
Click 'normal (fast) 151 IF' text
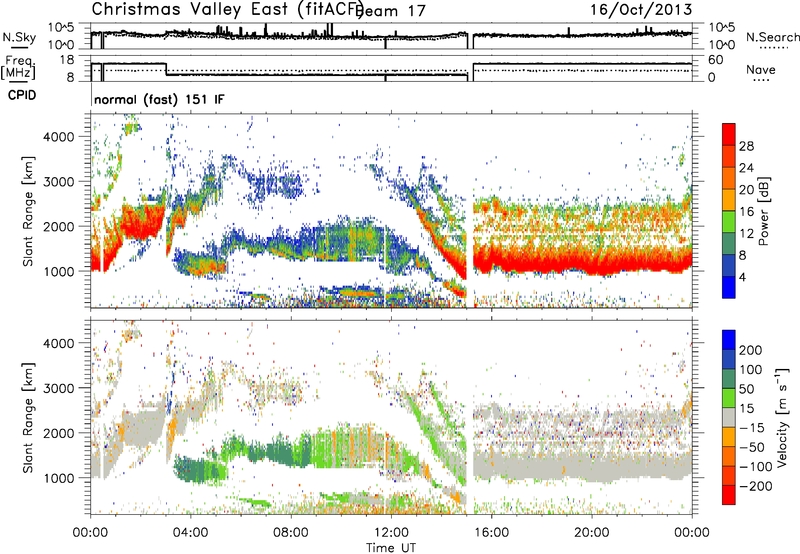point(159,99)
